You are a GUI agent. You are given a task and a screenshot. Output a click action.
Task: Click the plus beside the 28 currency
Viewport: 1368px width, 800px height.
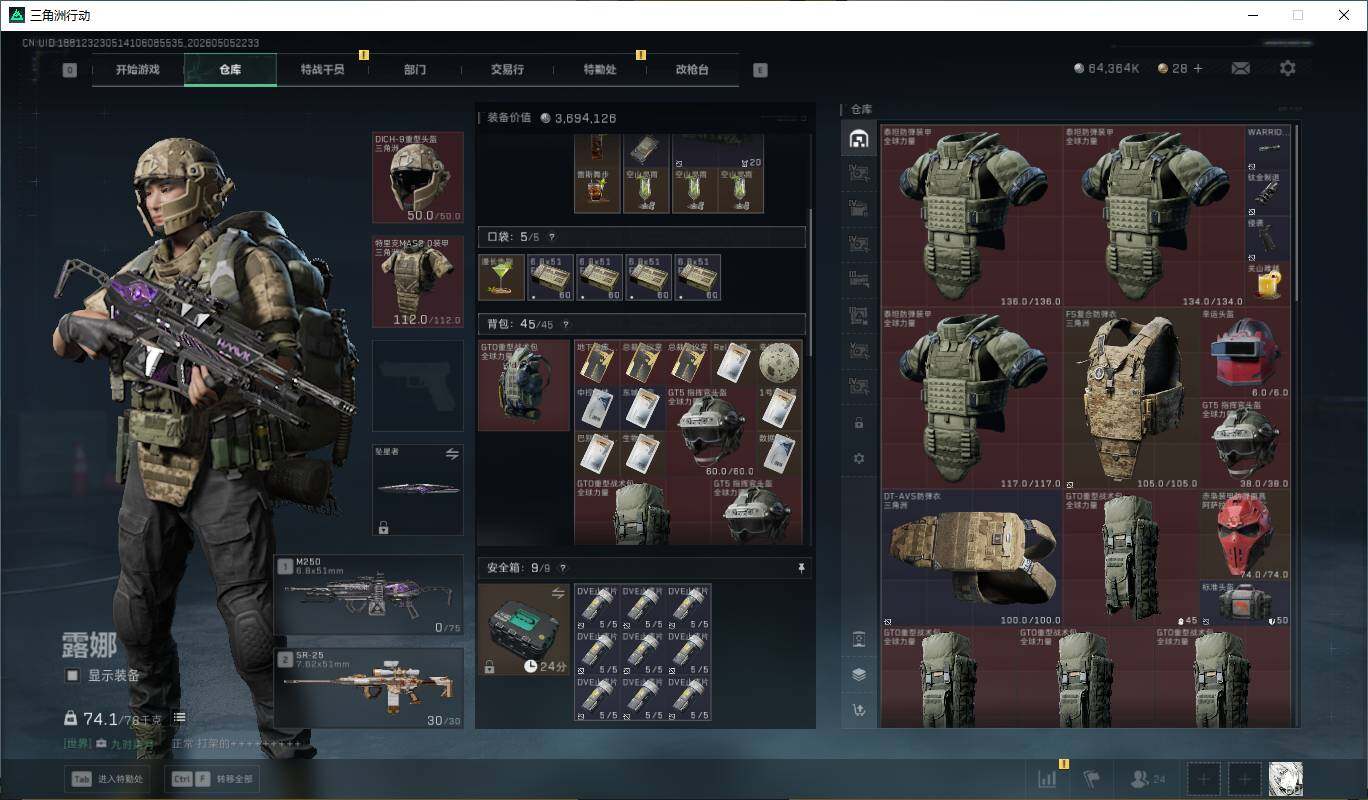(x=1198, y=68)
